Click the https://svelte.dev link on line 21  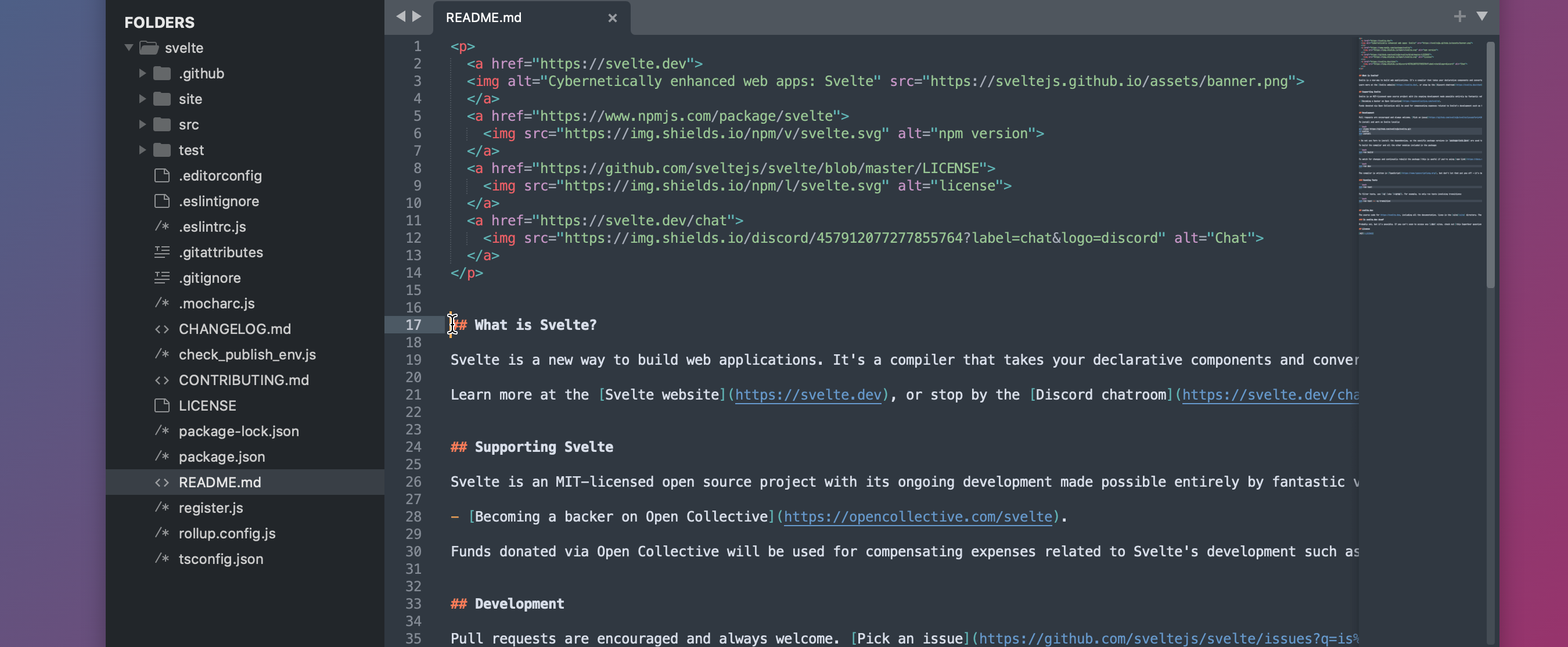tap(808, 395)
